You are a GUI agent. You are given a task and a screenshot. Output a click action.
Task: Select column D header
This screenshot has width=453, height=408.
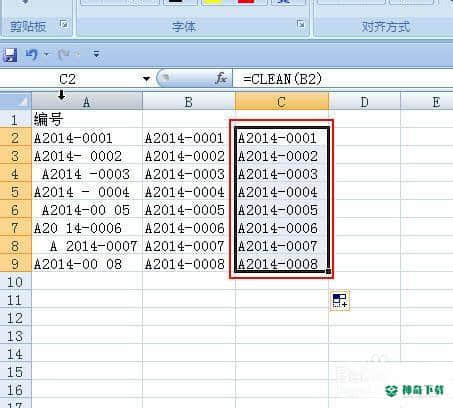click(x=364, y=101)
